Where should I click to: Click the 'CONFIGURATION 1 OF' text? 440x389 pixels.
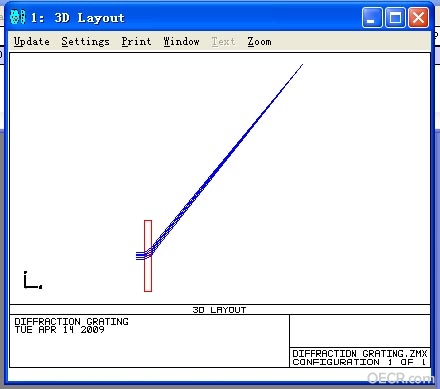[353, 362]
